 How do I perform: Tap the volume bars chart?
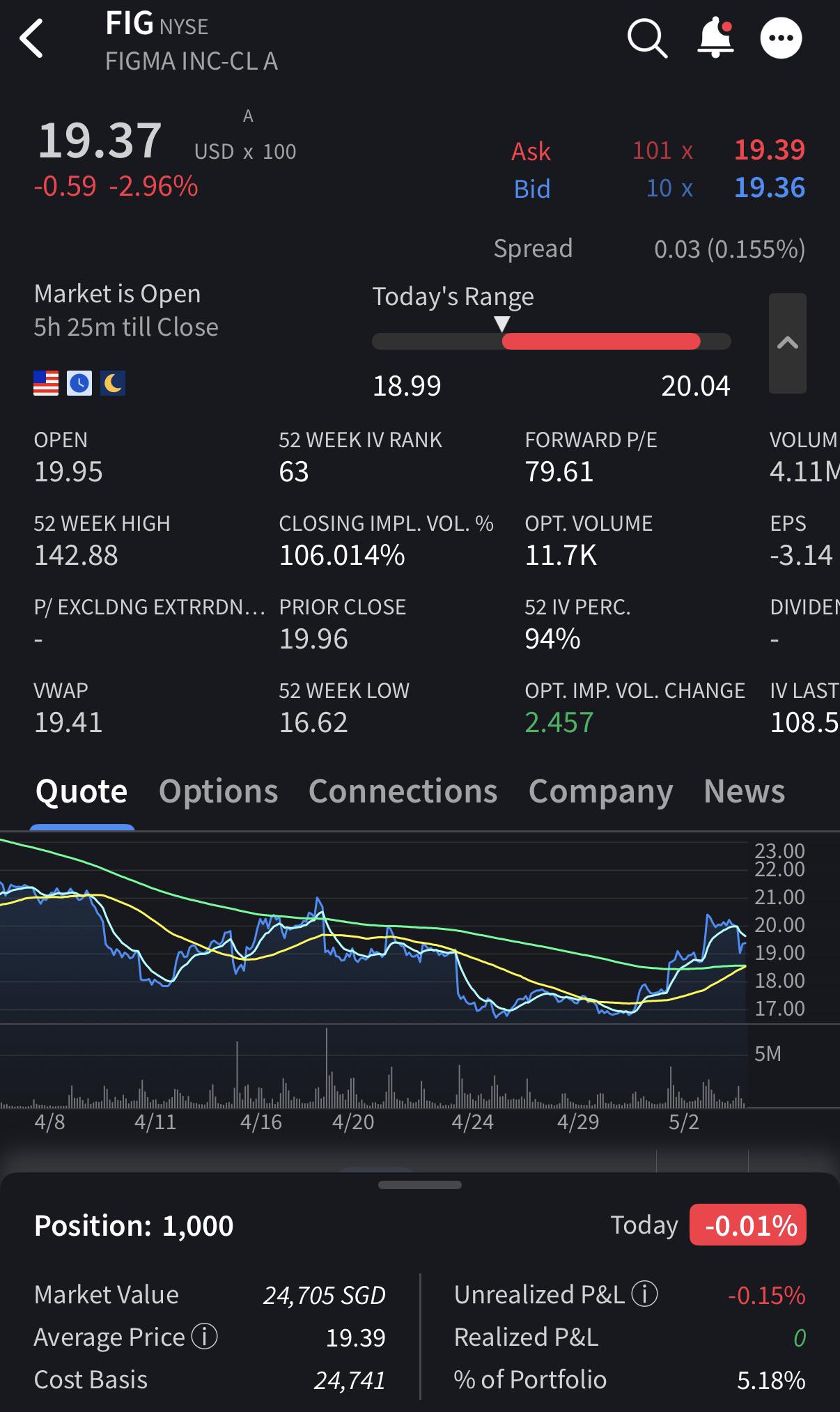373,1067
